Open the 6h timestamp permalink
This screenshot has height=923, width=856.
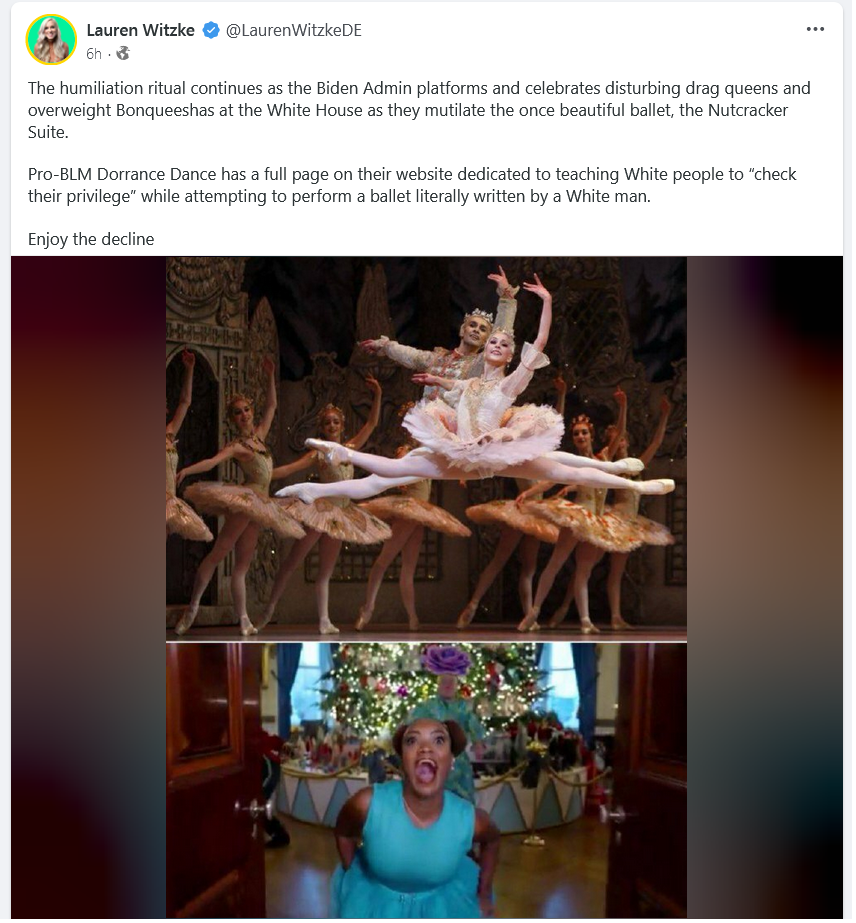94,54
